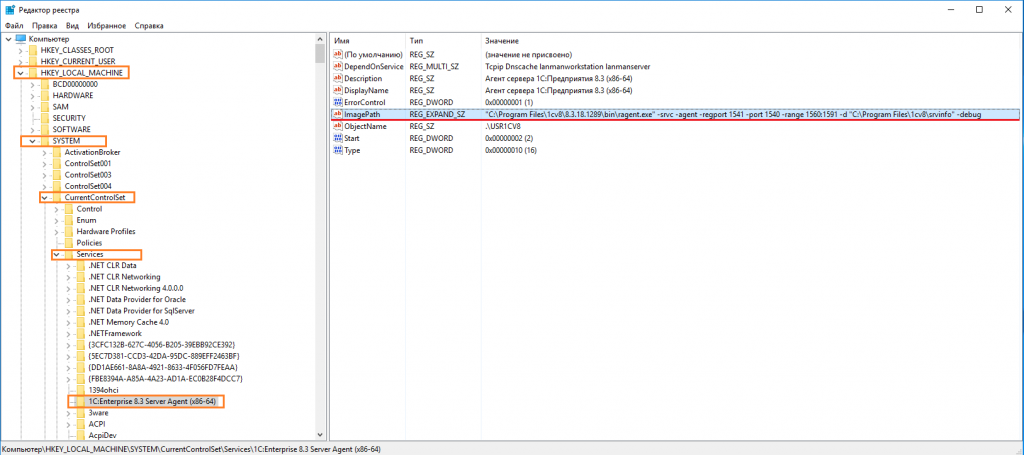1024x455 pixels.
Task: Click the binary icon of Start value
Action: tap(338, 138)
